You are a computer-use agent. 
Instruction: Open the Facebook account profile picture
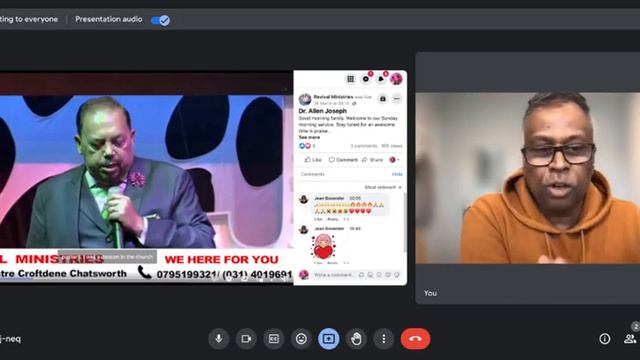click(396, 79)
